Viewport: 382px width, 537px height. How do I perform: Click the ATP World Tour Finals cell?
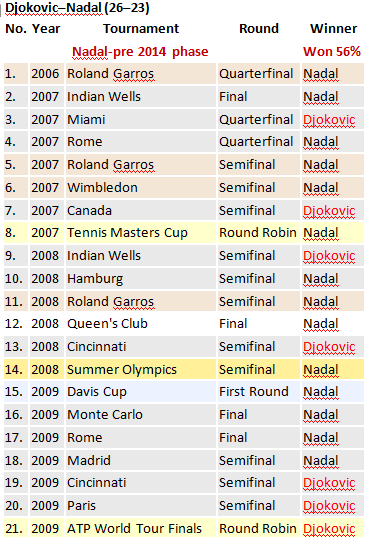(x=141, y=528)
